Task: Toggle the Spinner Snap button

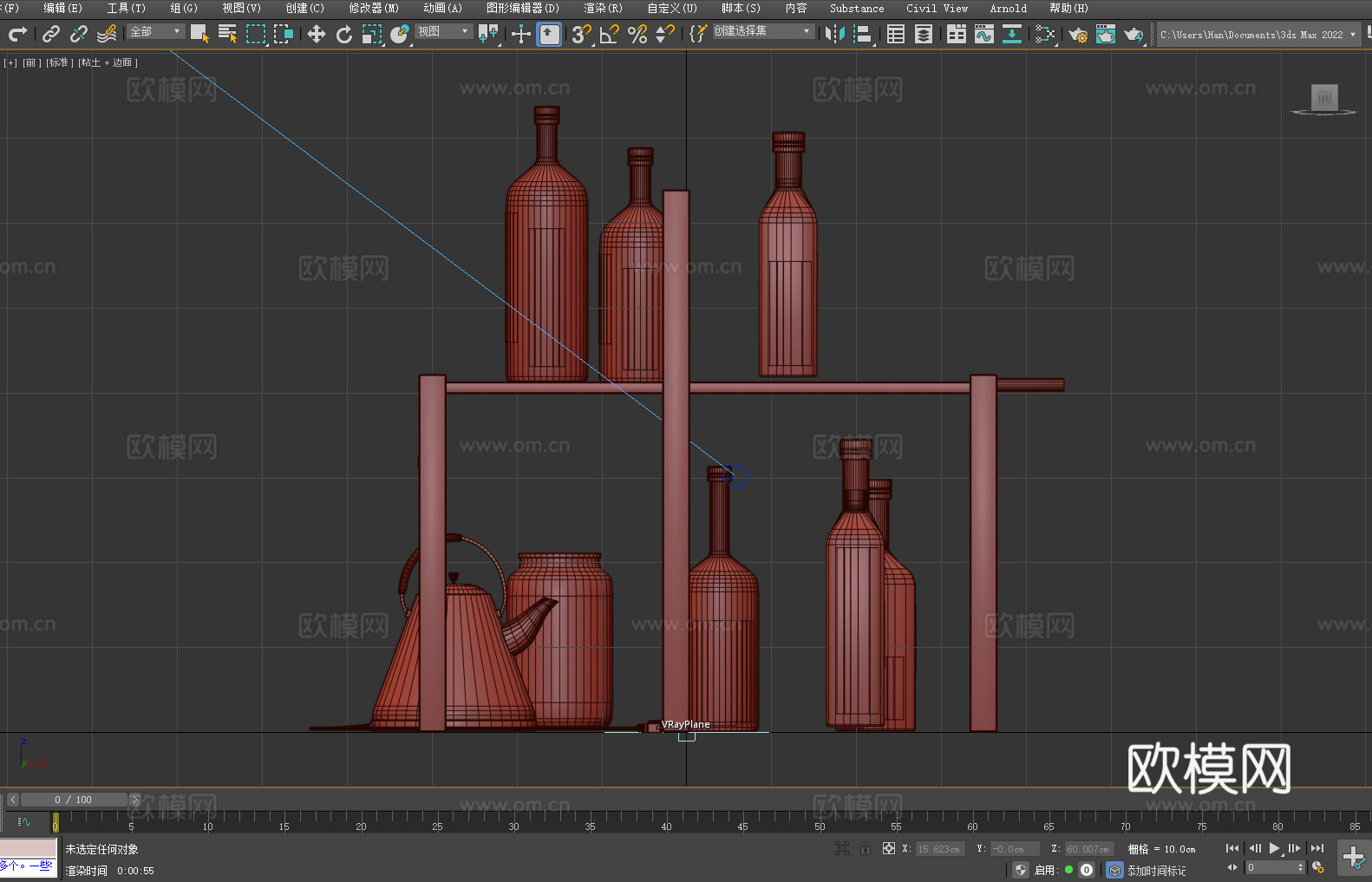Action: [665, 34]
